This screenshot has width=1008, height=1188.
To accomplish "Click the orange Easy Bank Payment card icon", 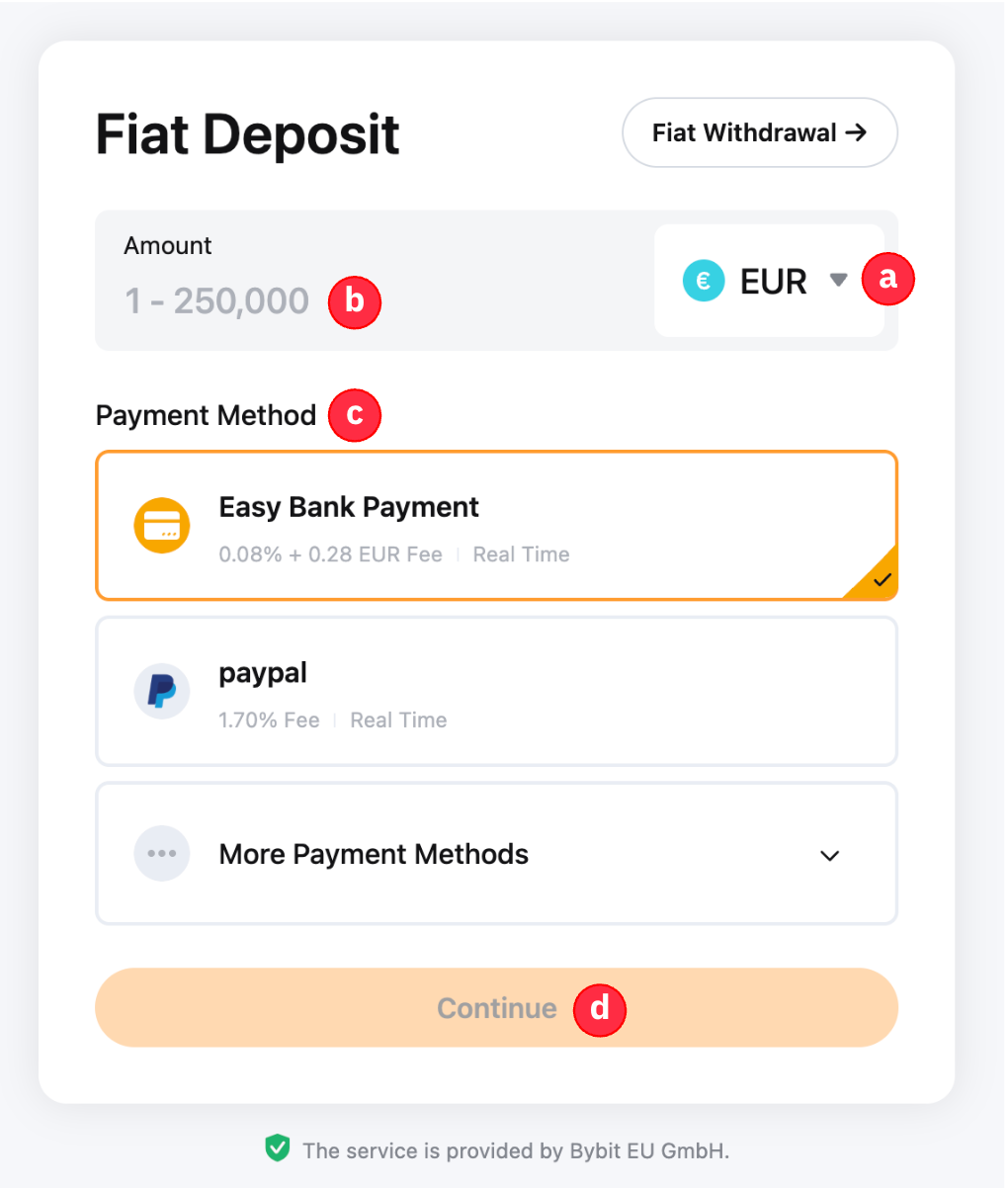I will tap(162, 526).
